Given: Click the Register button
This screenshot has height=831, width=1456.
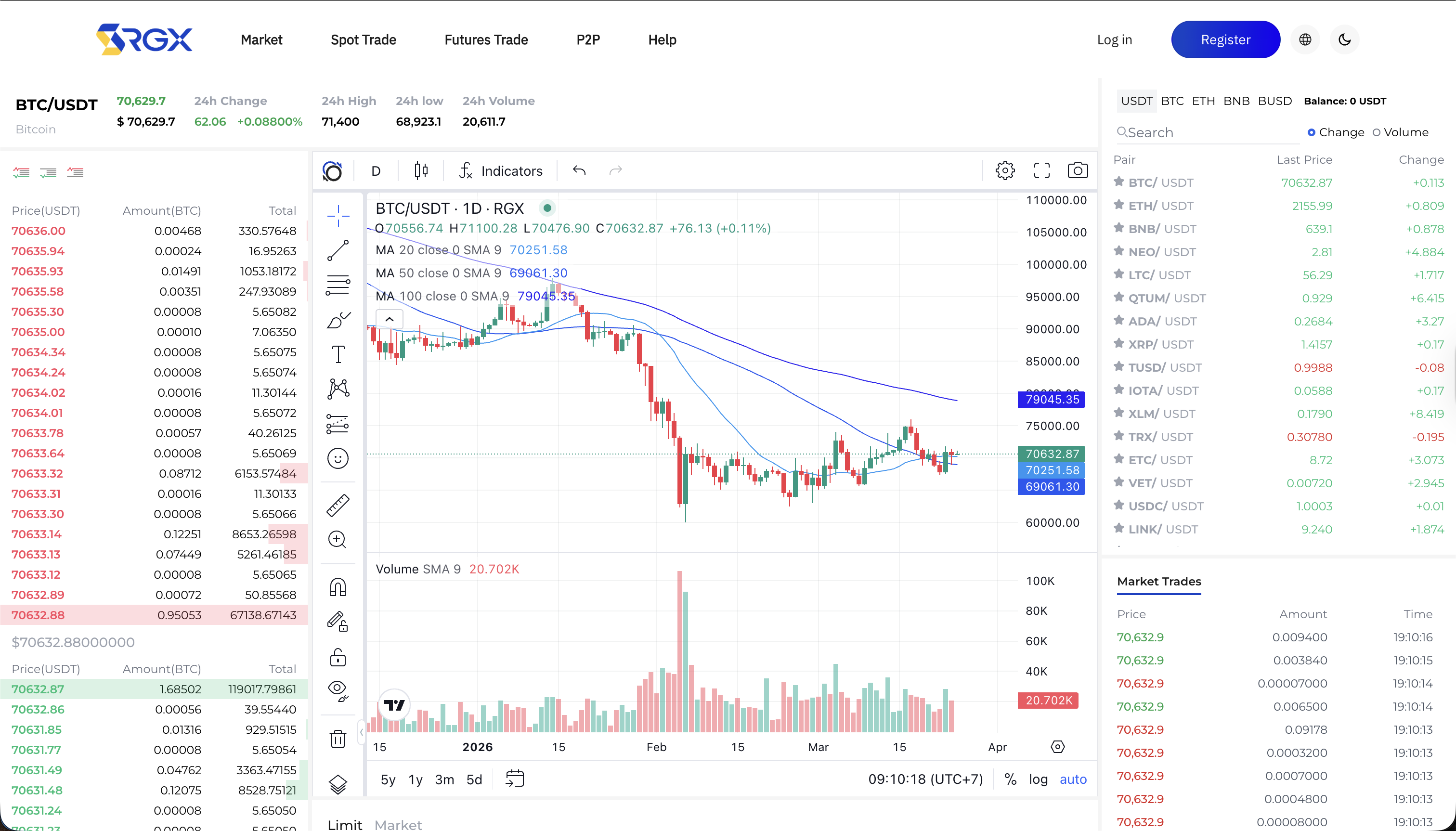Looking at the screenshot, I should (x=1225, y=39).
